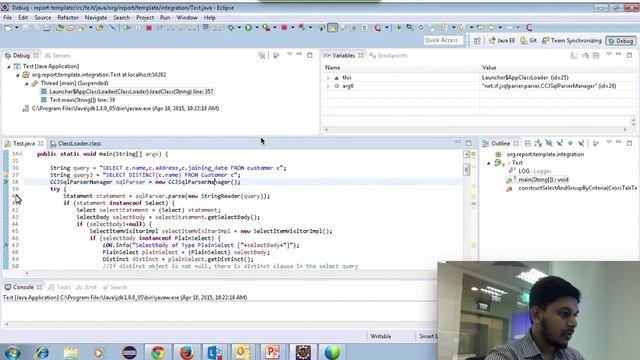Open PowerPoint from the taskbar
Viewport: 640px width, 360px height.
click(272, 352)
